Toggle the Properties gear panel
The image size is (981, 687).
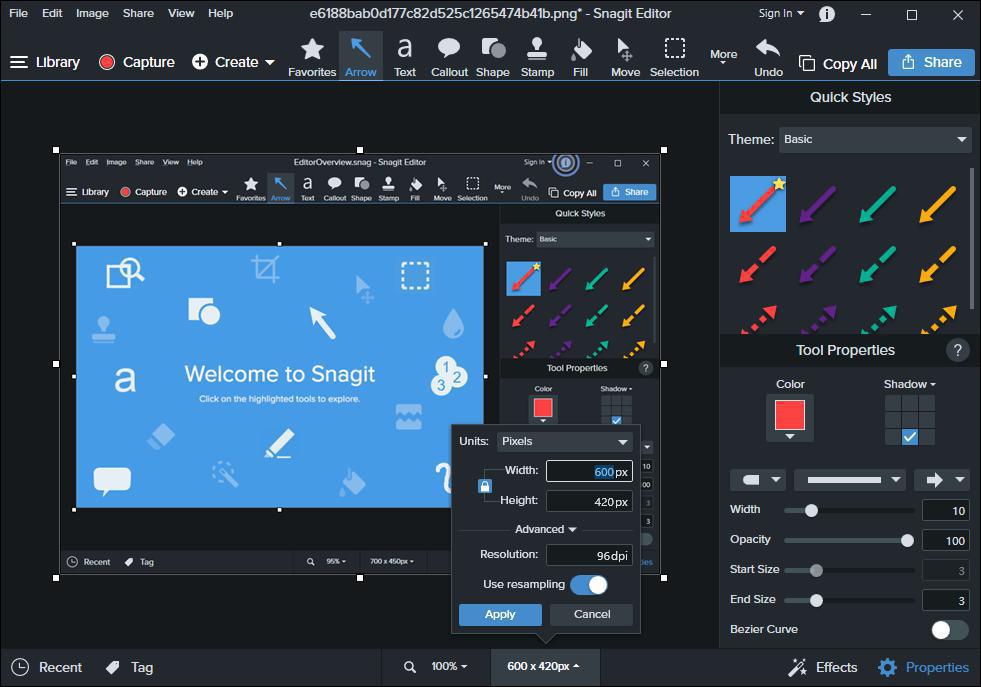pyautogui.click(x=923, y=668)
